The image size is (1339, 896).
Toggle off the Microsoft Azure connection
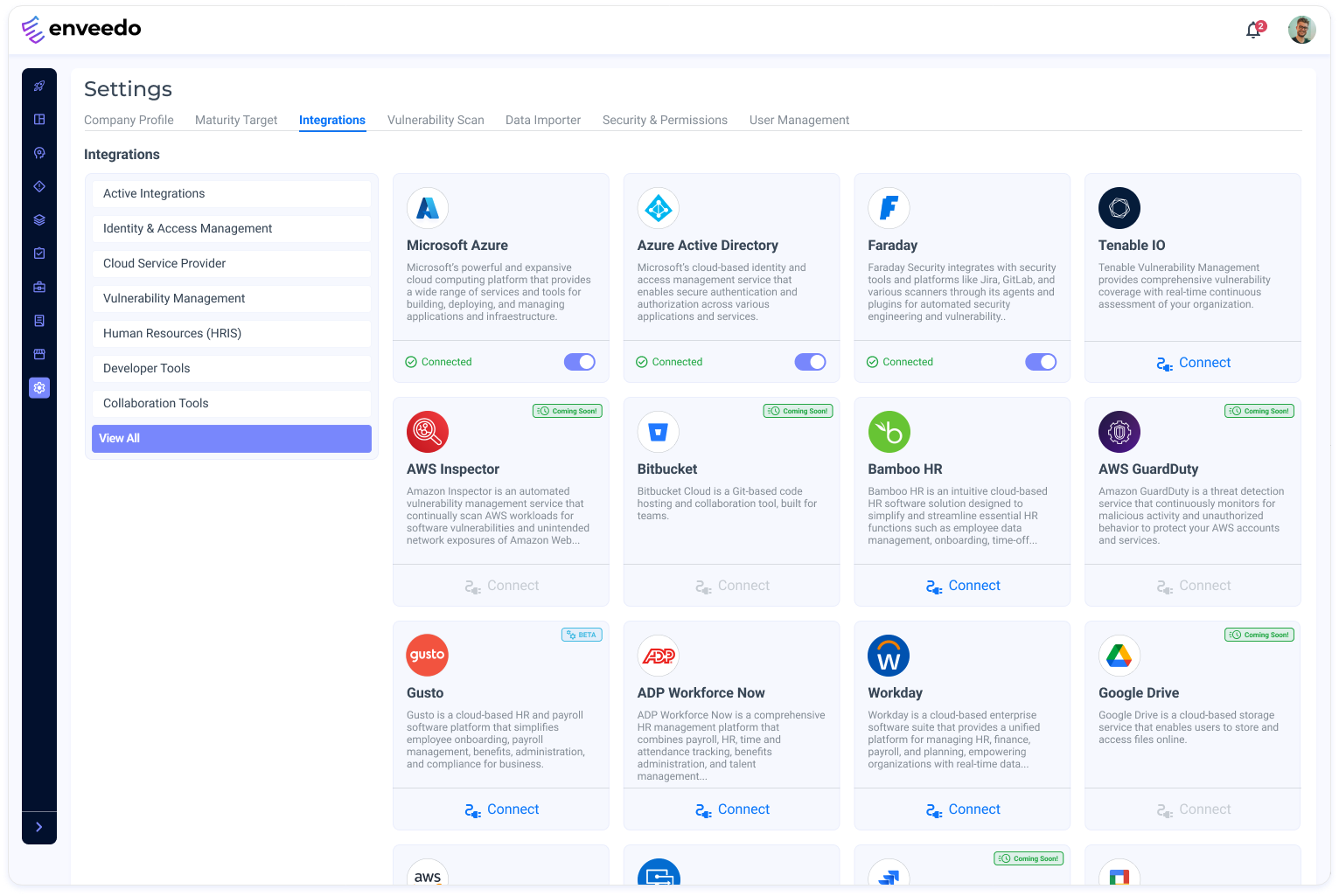(580, 362)
